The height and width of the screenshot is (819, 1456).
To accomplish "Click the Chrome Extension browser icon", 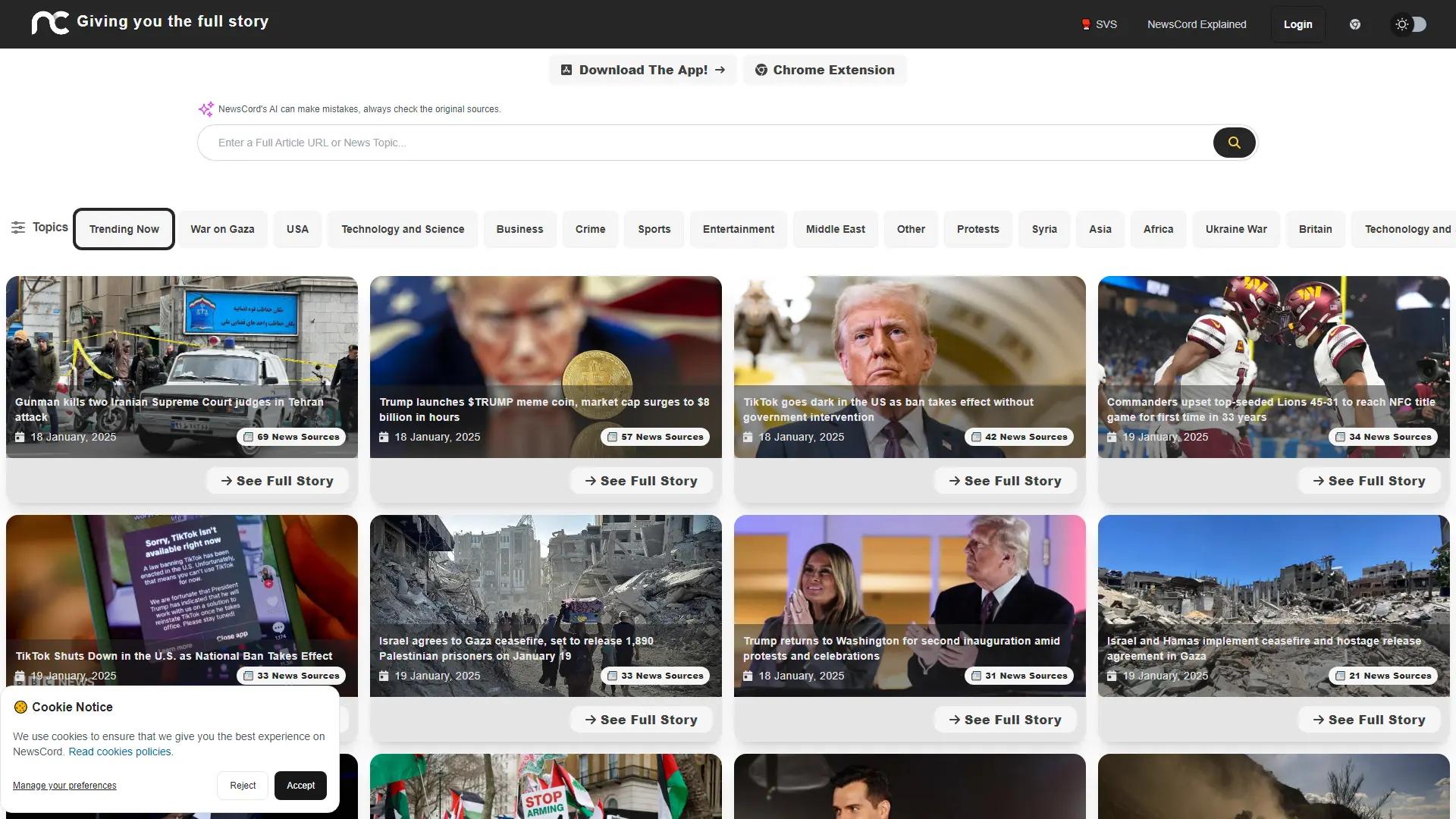I will pos(761,69).
